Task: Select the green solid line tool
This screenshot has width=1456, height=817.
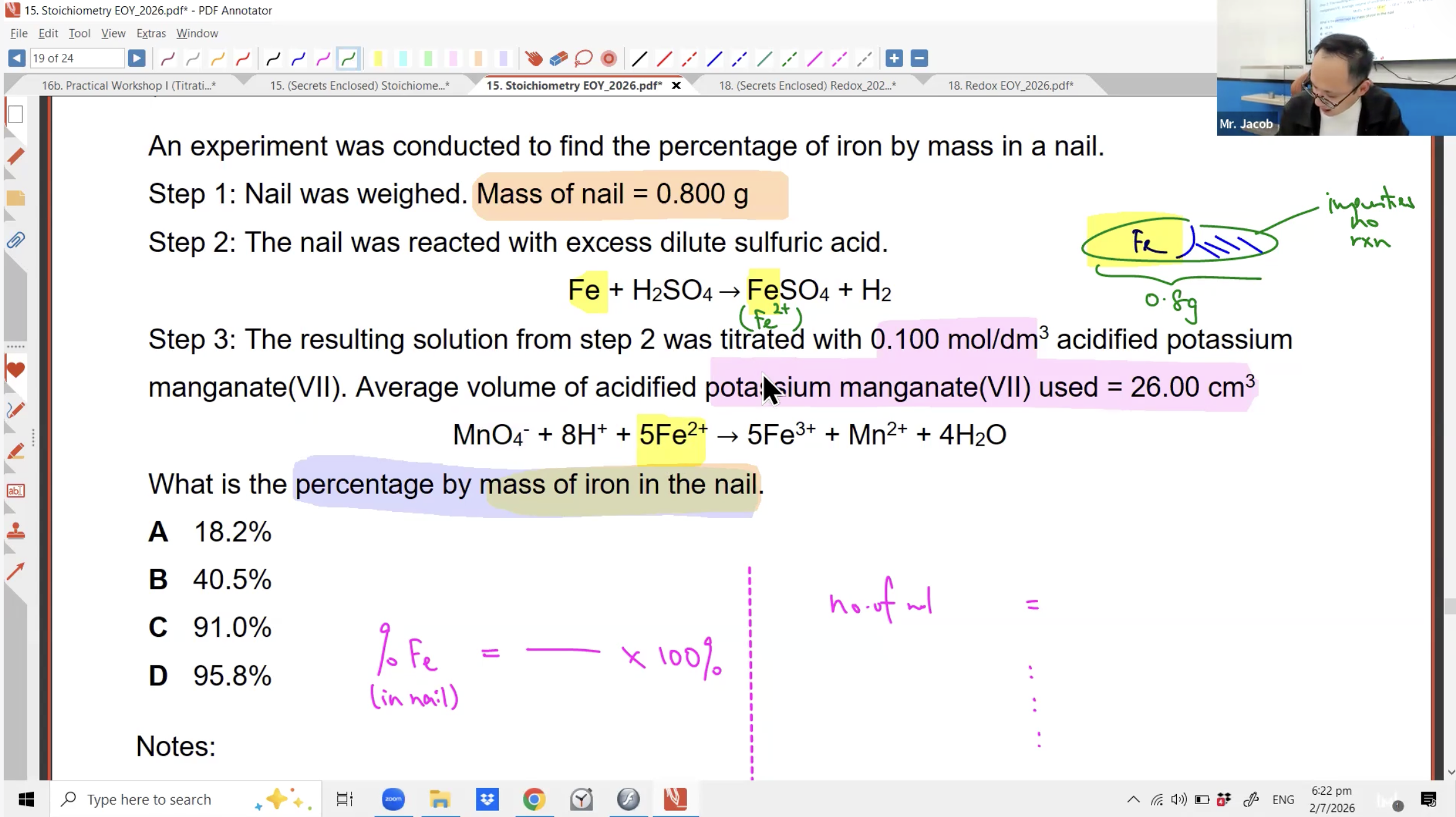Action: [x=765, y=59]
